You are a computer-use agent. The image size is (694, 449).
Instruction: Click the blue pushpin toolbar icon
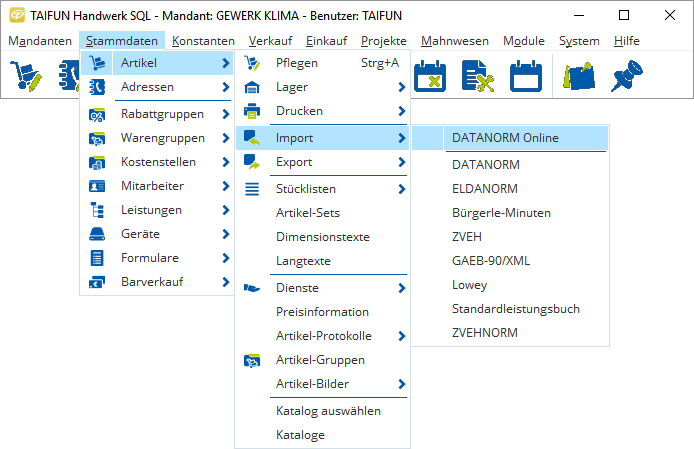tap(627, 76)
